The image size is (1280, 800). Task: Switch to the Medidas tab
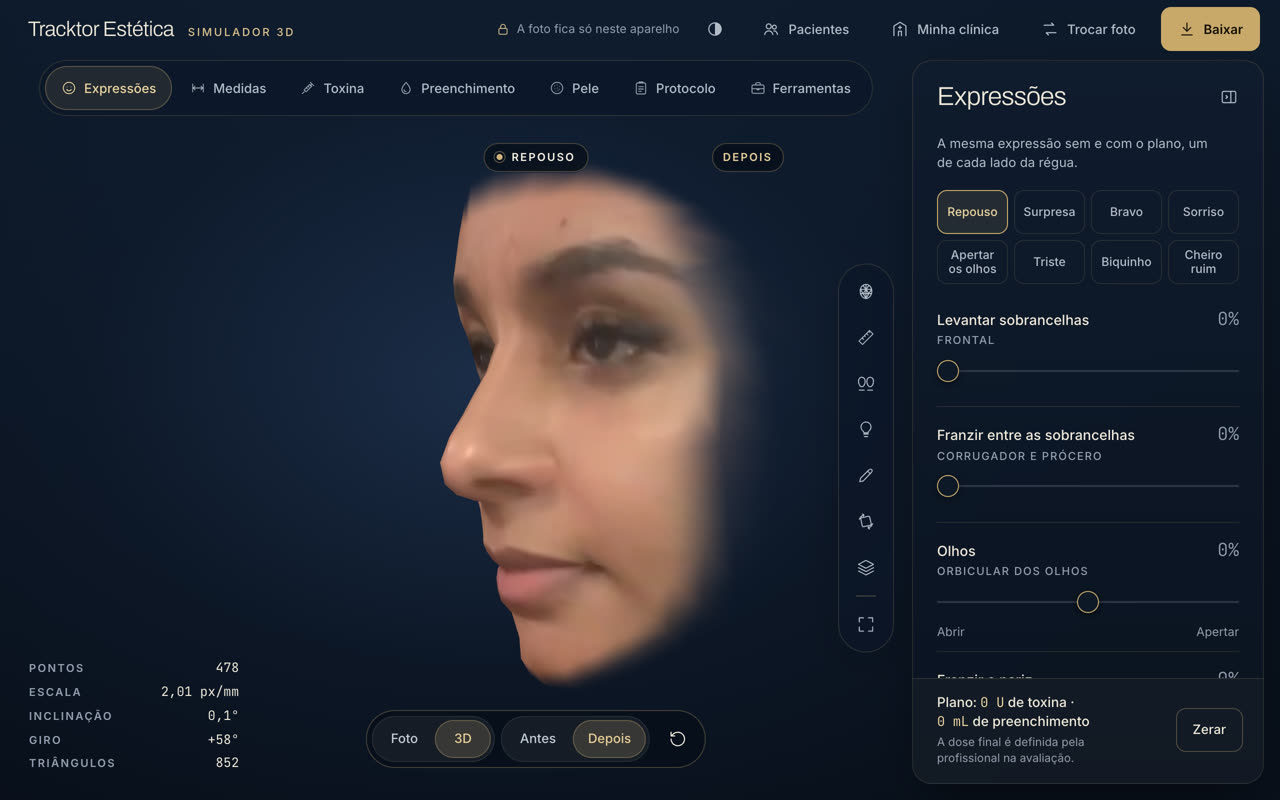tap(229, 88)
